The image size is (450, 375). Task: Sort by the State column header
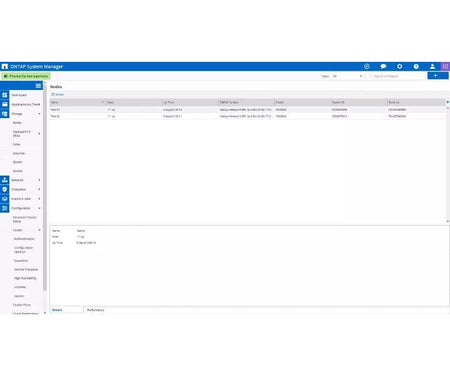134,102
